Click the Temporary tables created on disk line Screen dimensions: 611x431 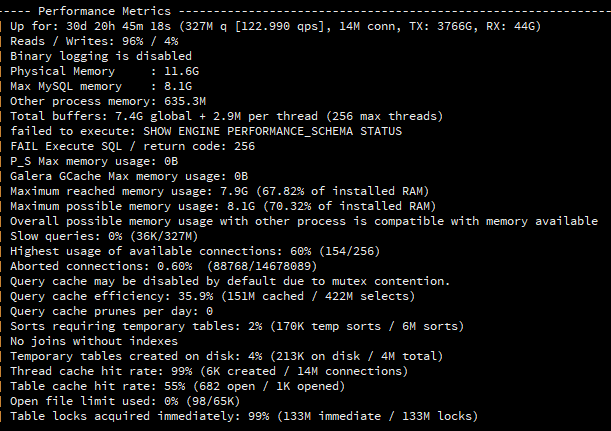click(226, 356)
